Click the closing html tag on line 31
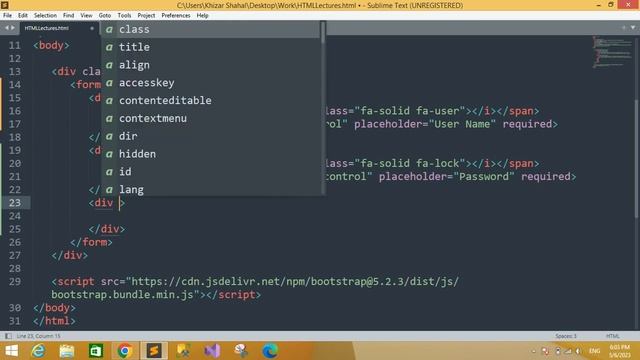The image size is (640, 360). tap(54, 321)
